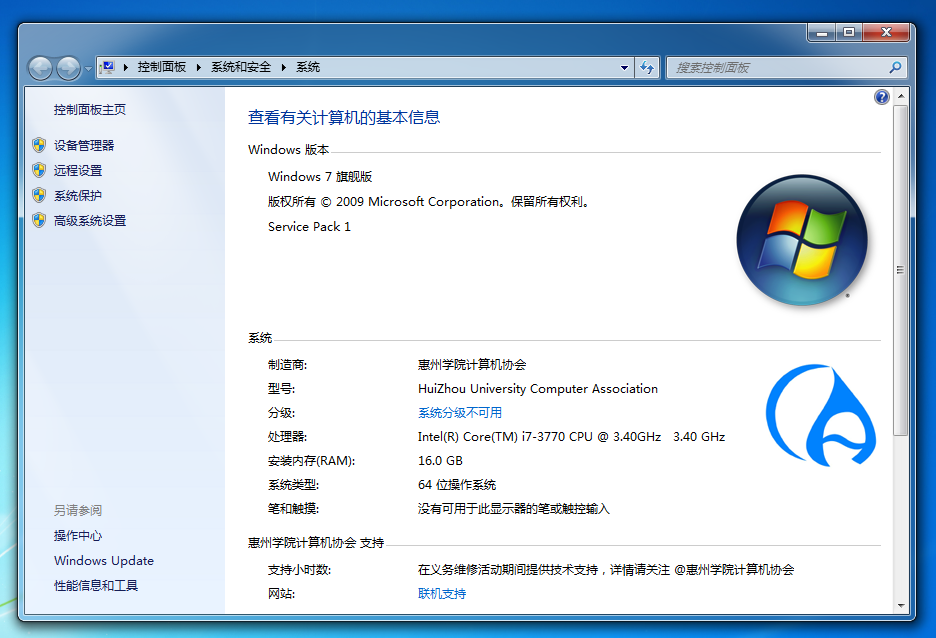
Task: Click the computer icon in the address bar
Action: tap(108, 67)
